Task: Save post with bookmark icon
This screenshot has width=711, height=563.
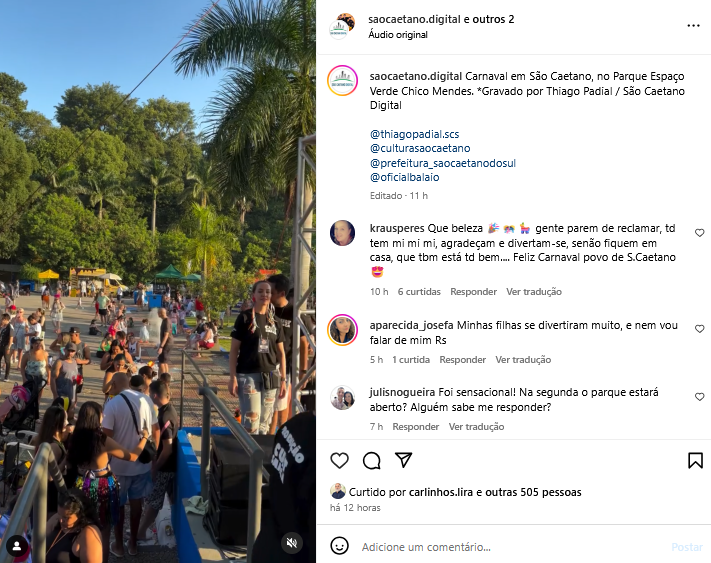Action: 695,460
